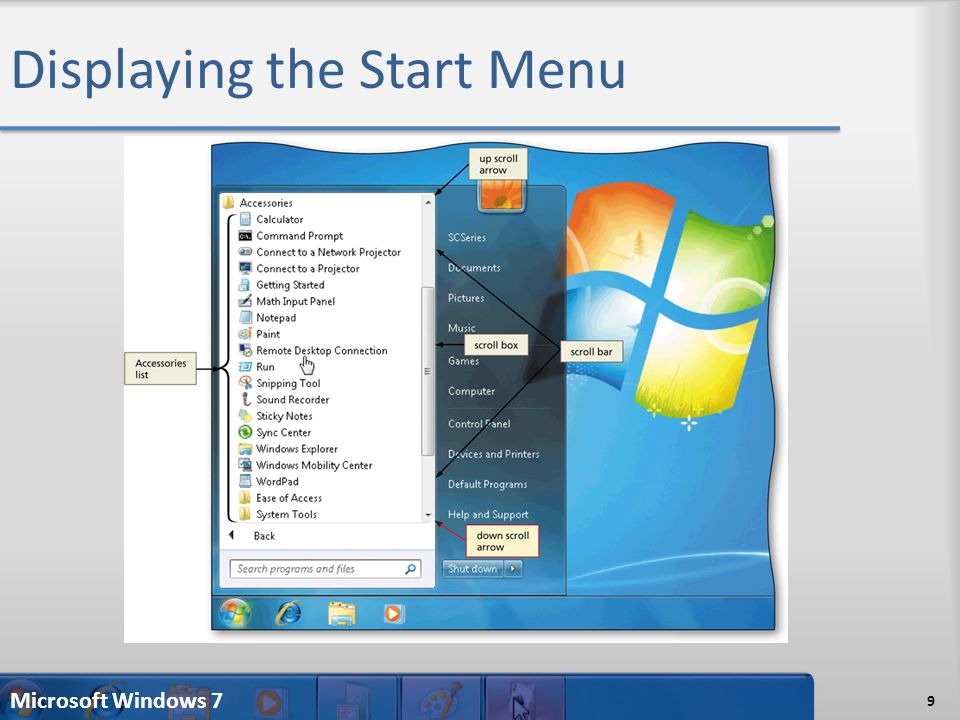The height and width of the screenshot is (720, 960).
Task: Open the Shut down options arrow
Action: coord(513,569)
